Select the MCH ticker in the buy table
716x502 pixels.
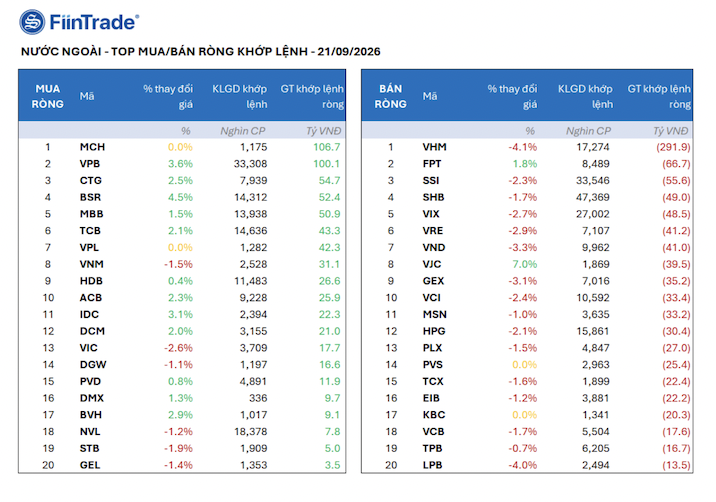tap(92, 147)
